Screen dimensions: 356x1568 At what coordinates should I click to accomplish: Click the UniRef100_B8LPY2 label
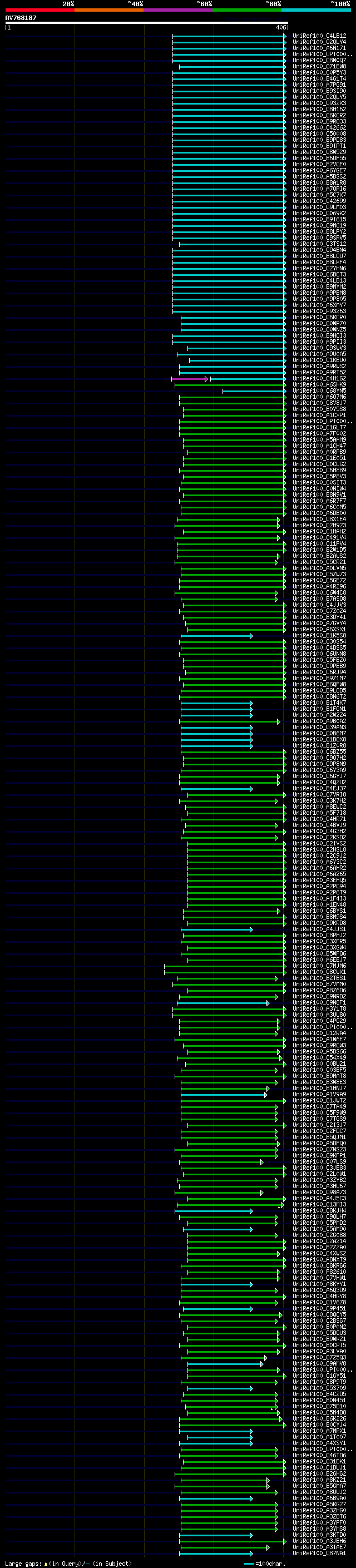coord(319,231)
